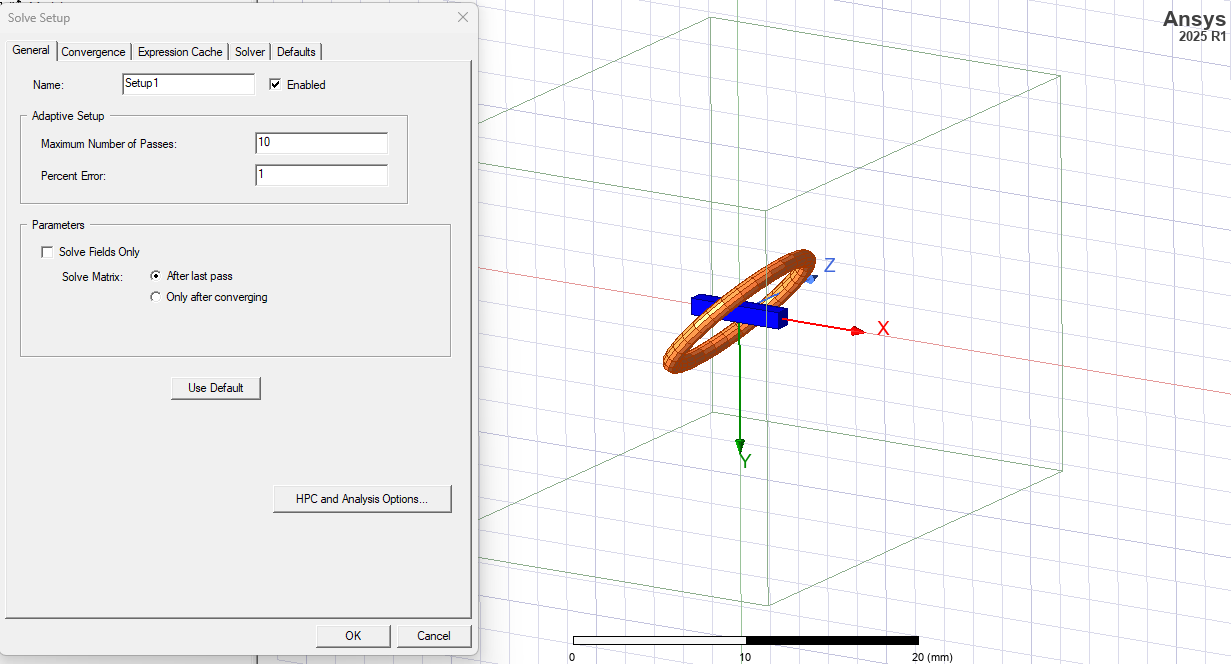
Task: Edit the setup Name field
Action: click(188, 84)
